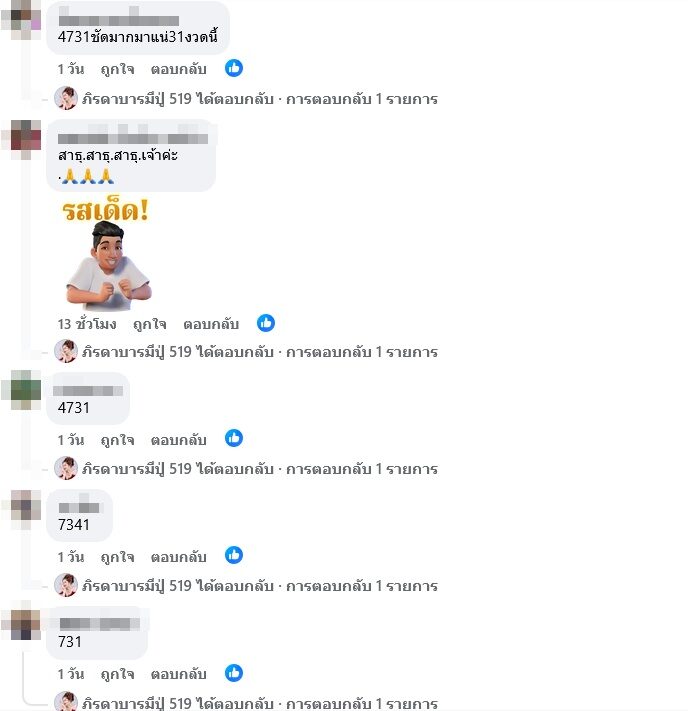
Task: Click ถูกใจ on the sticker comment
Action: coord(150,325)
